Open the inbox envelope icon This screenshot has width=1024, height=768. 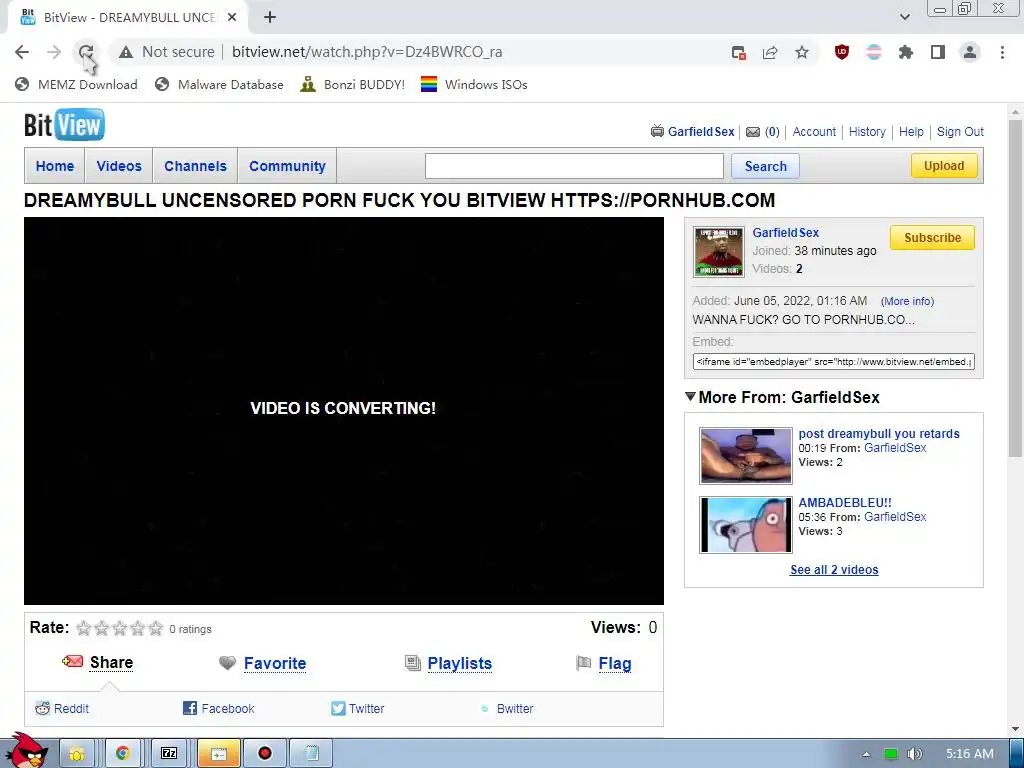pyautogui.click(x=753, y=132)
